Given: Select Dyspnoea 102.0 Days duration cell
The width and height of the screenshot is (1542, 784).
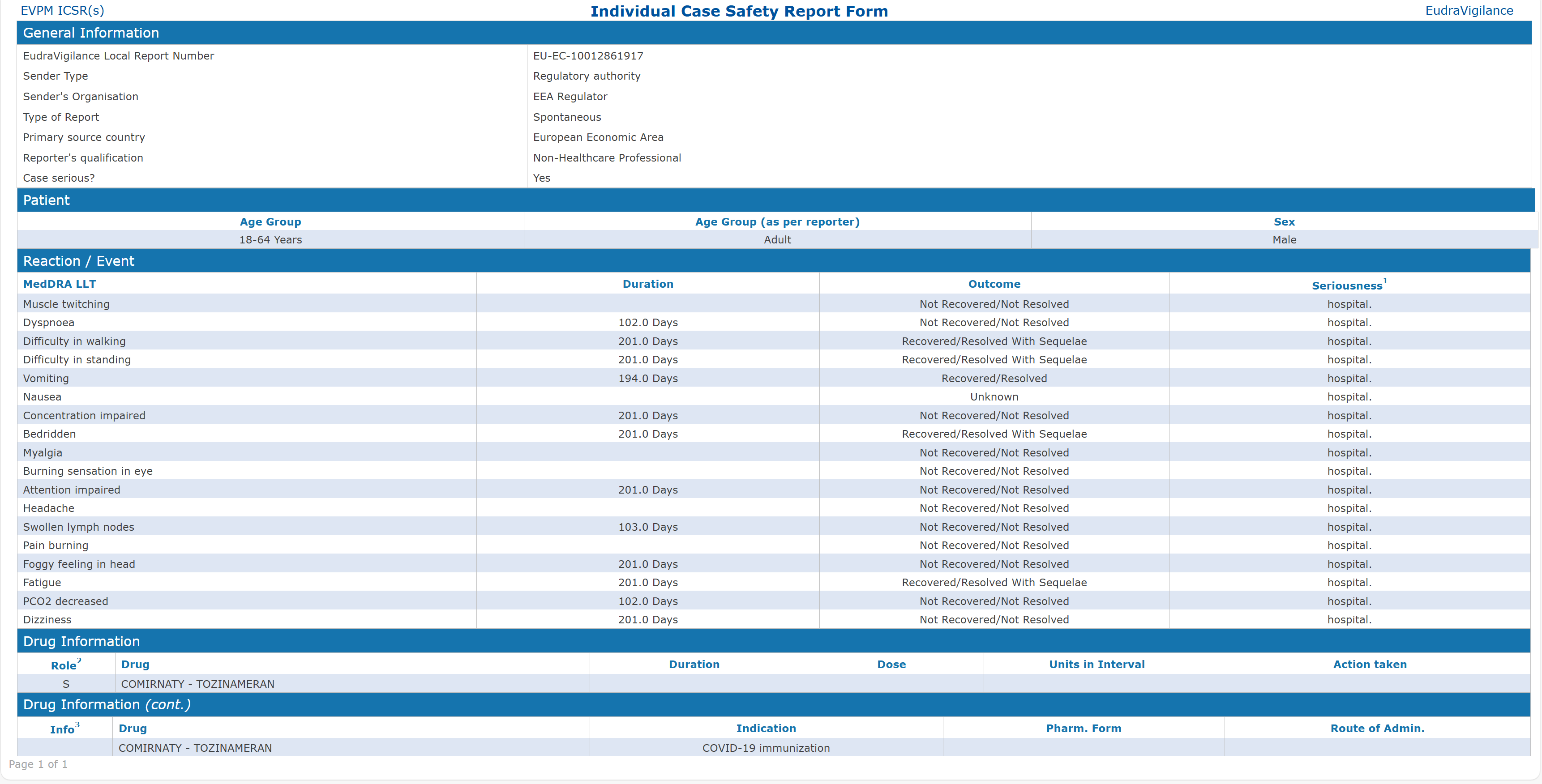Looking at the screenshot, I should click(648, 323).
